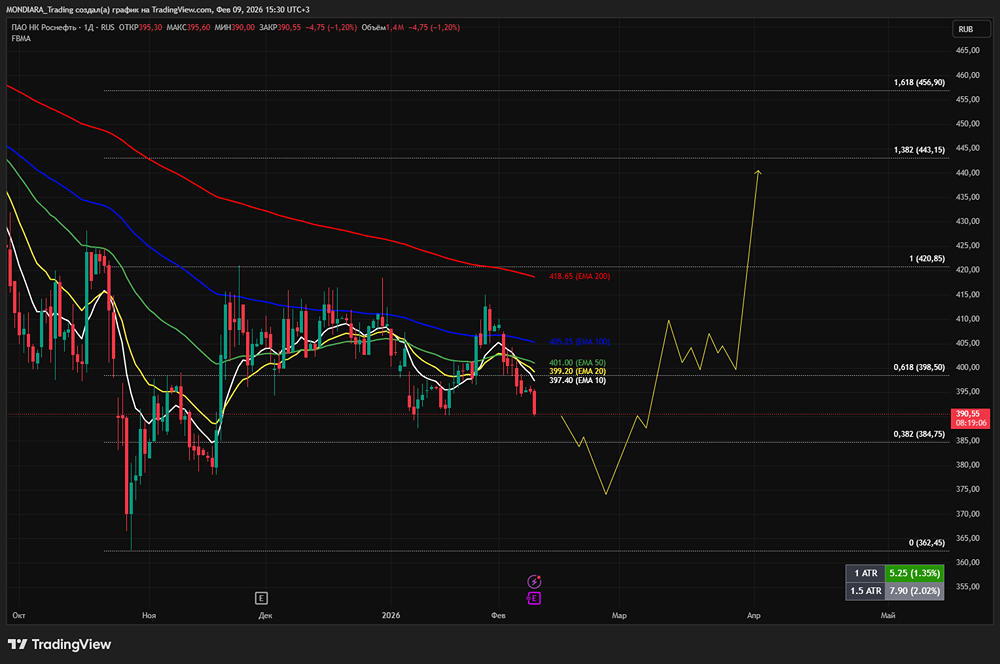1000x664 pixels.
Task: Click the 405.25 (EMA 100) blue label
Action: 579,342
